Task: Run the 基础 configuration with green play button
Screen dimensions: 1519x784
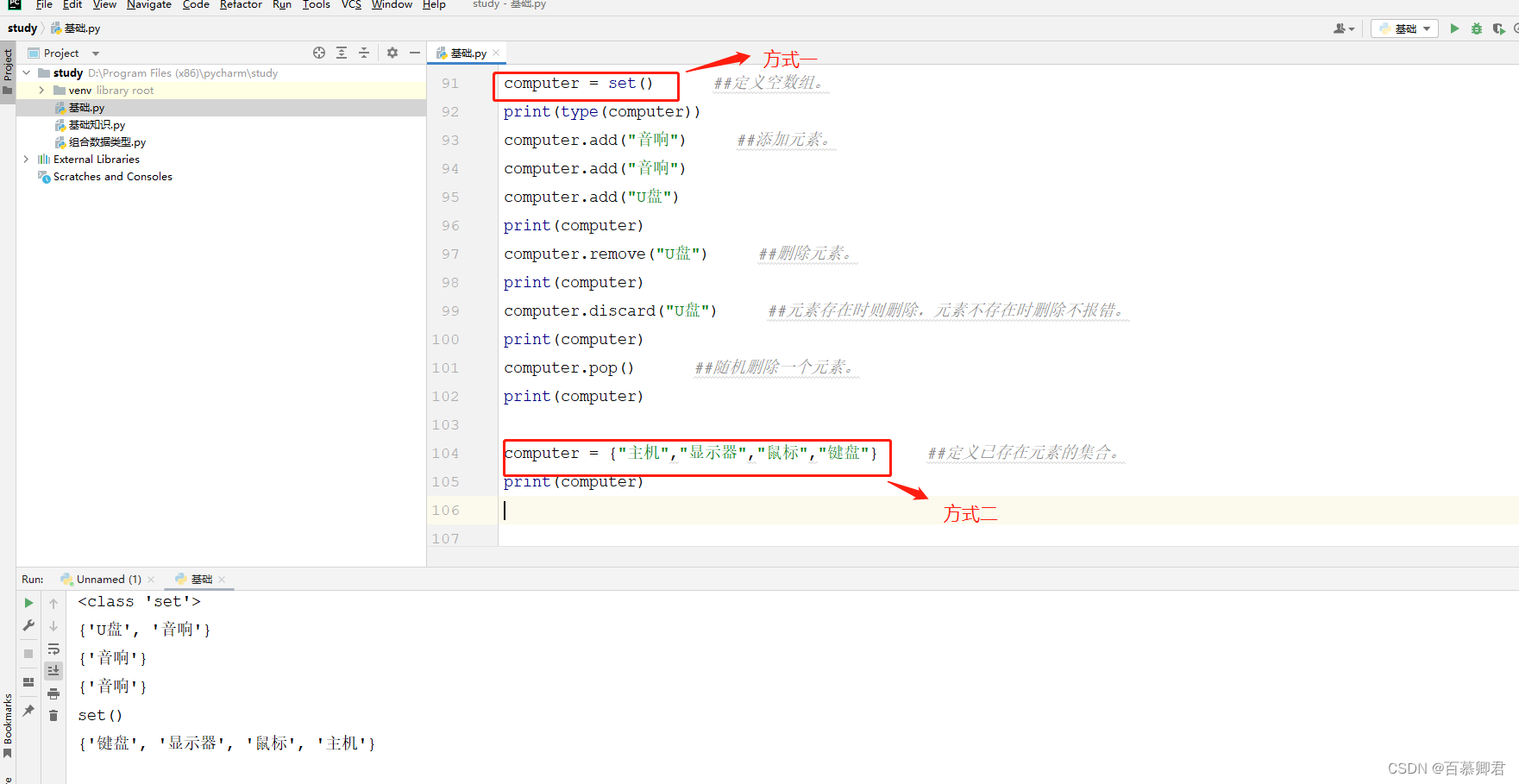Action: 1454,28
